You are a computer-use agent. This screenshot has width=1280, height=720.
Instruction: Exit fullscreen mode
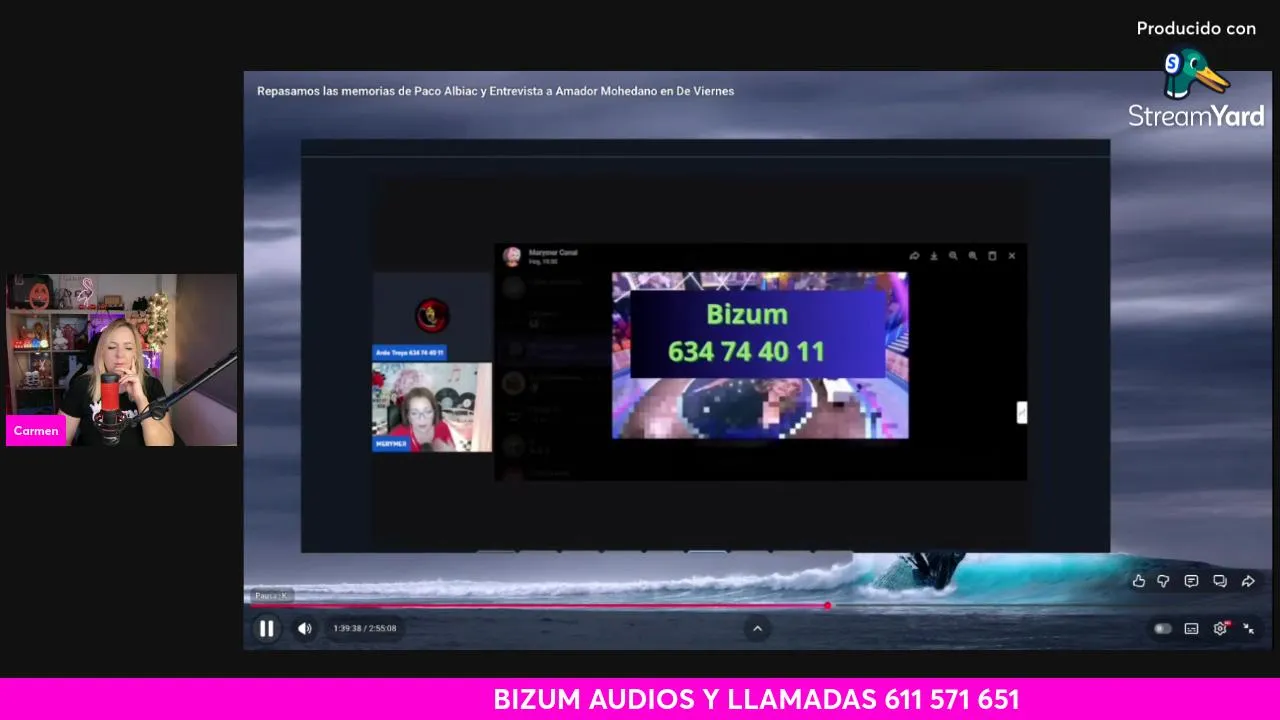[x=1248, y=629]
